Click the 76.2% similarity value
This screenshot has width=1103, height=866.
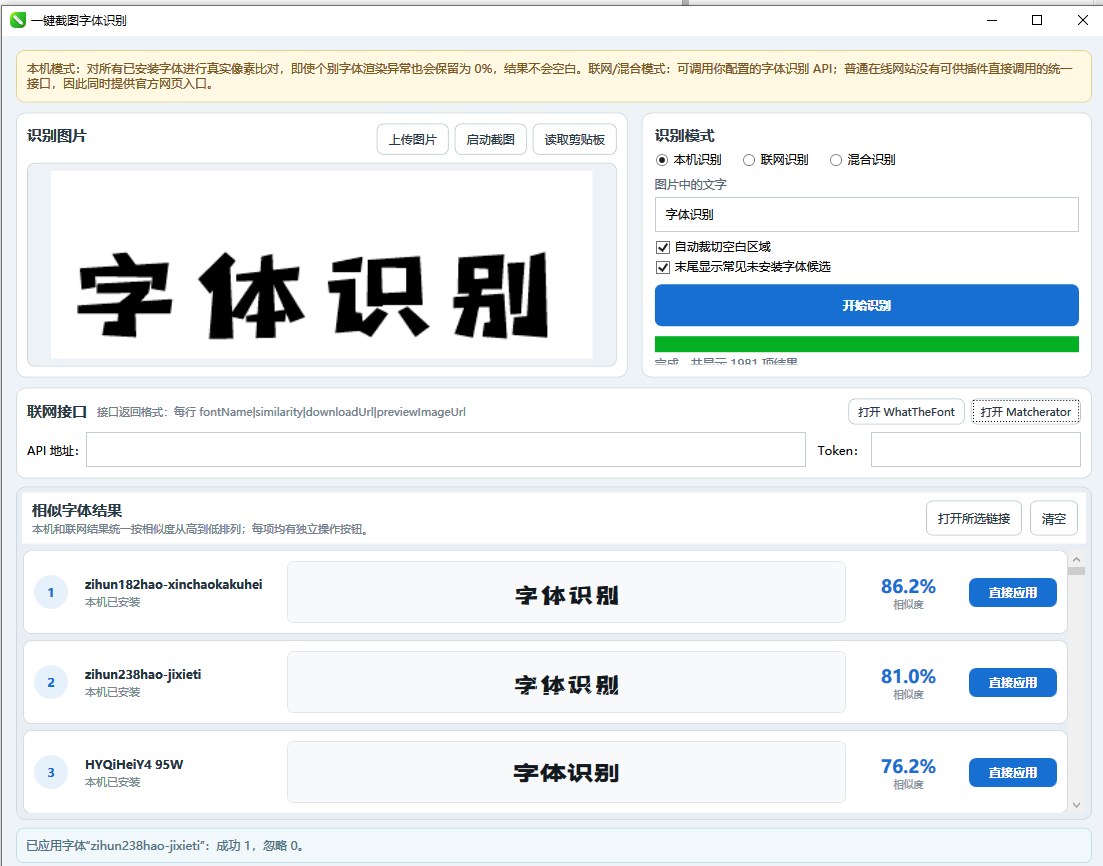908,766
